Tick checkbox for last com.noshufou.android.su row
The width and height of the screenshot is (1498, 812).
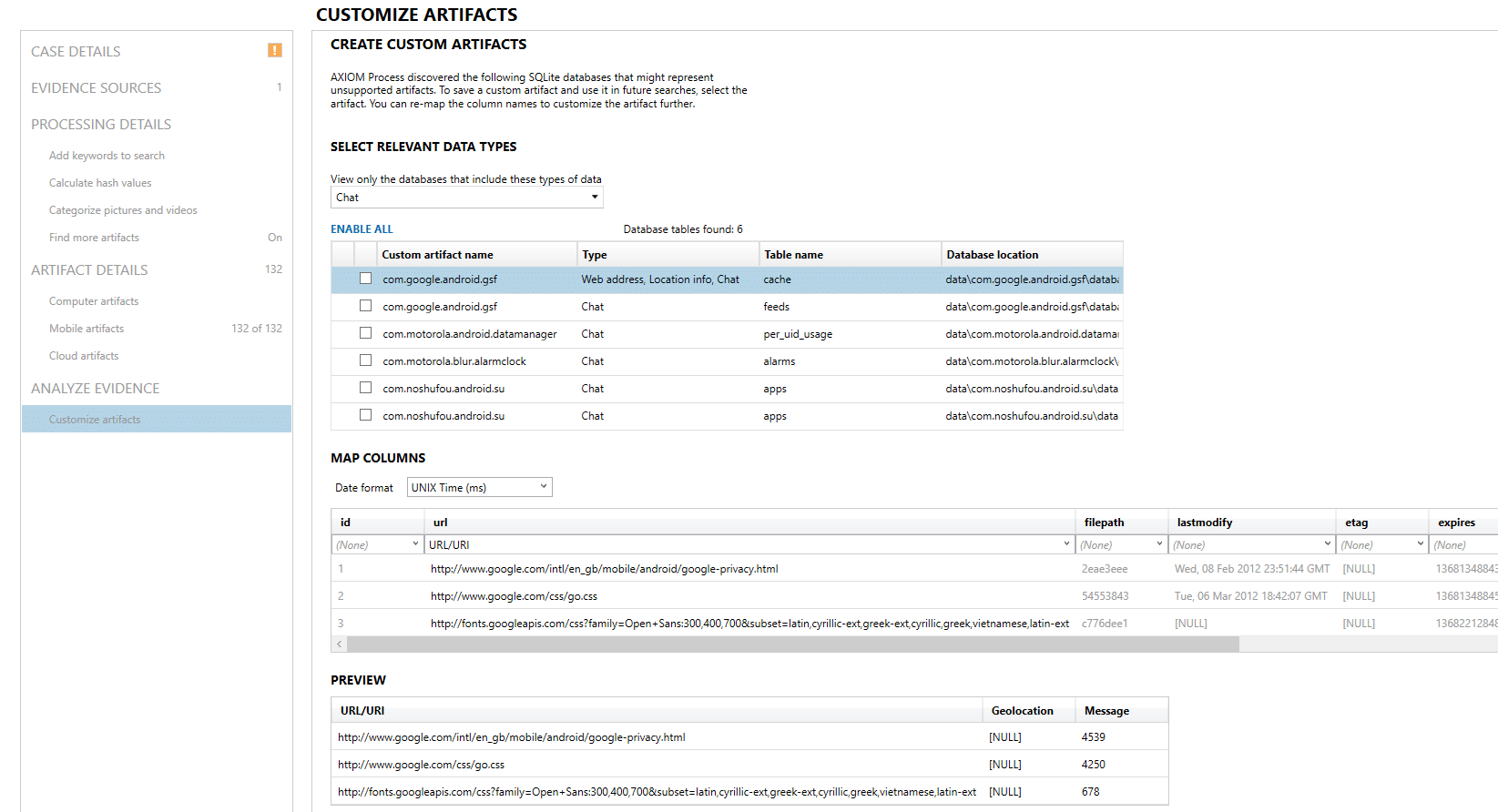click(x=365, y=415)
